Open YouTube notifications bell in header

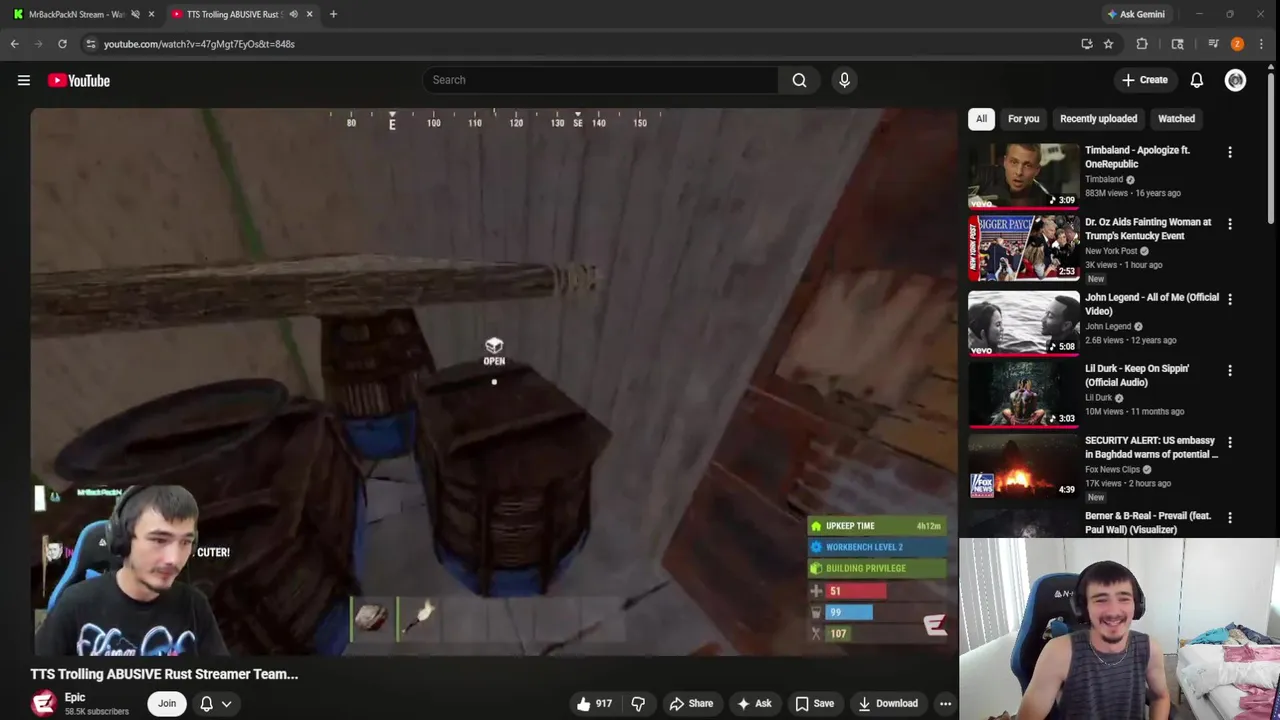pyautogui.click(x=1197, y=80)
